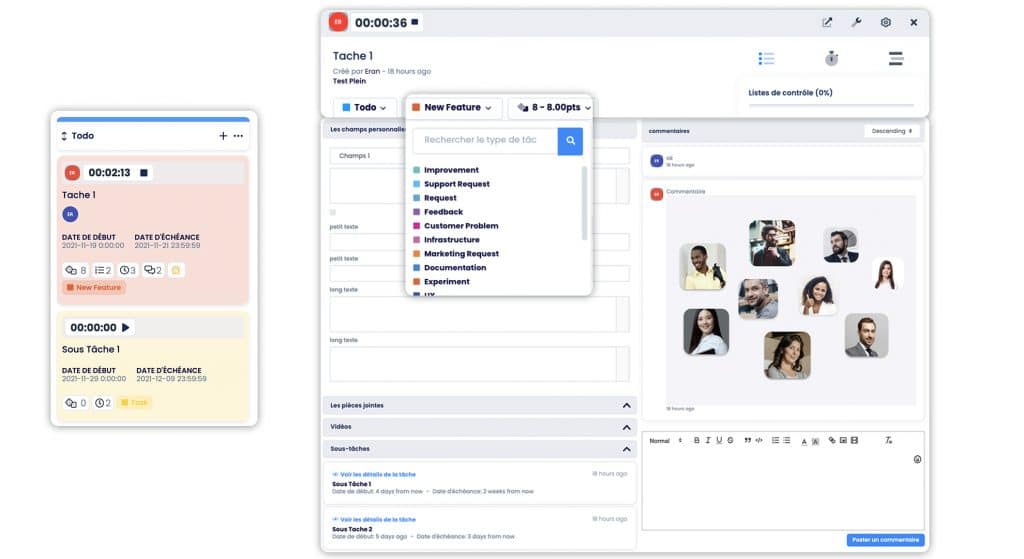The image size is (1024, 559).
Task: Open the Todo status dropdown
Action: tap(364, 108)
